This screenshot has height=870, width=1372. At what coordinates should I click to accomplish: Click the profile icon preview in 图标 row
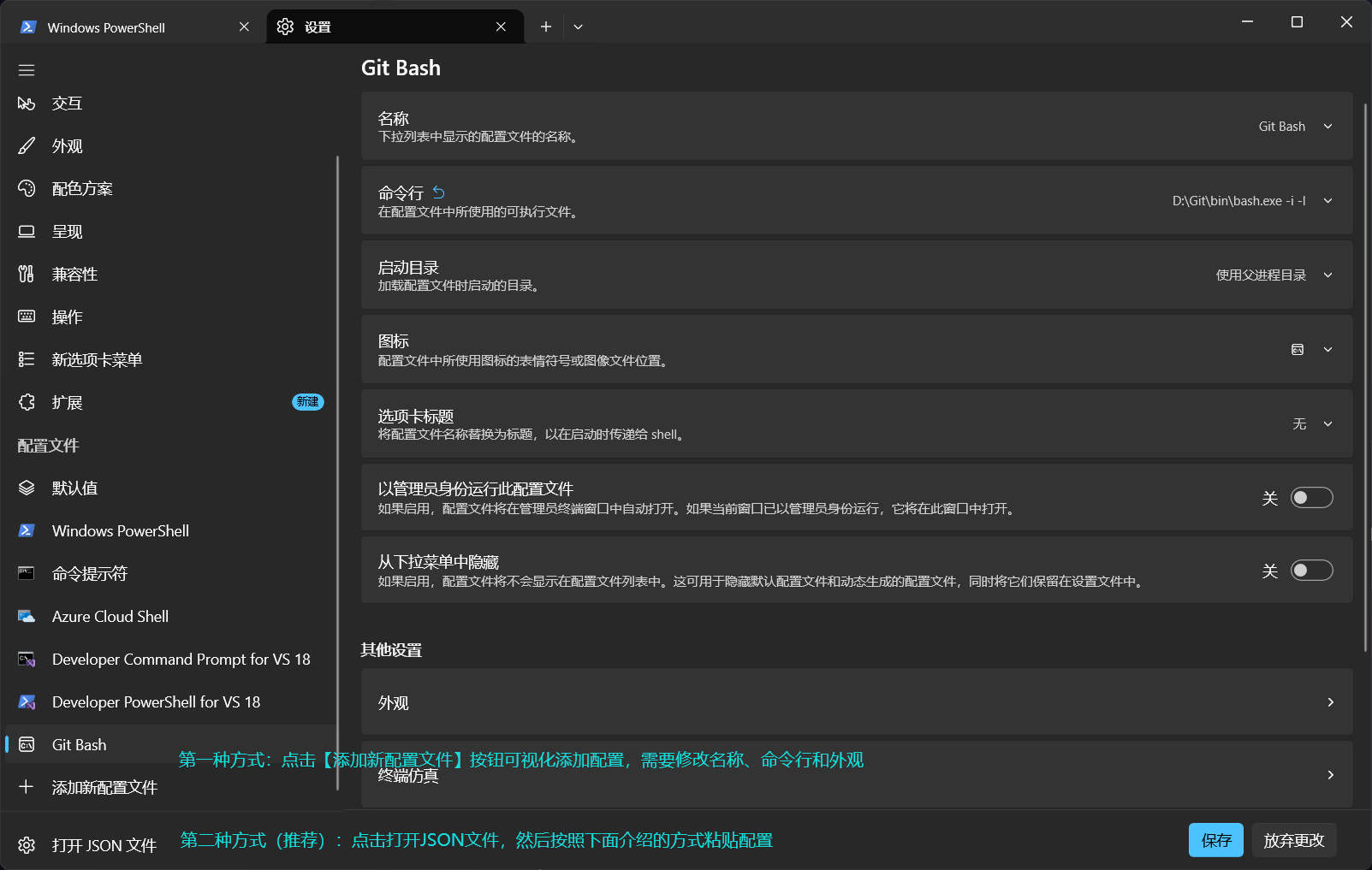pyautogui.click(x=1298, y=349)
